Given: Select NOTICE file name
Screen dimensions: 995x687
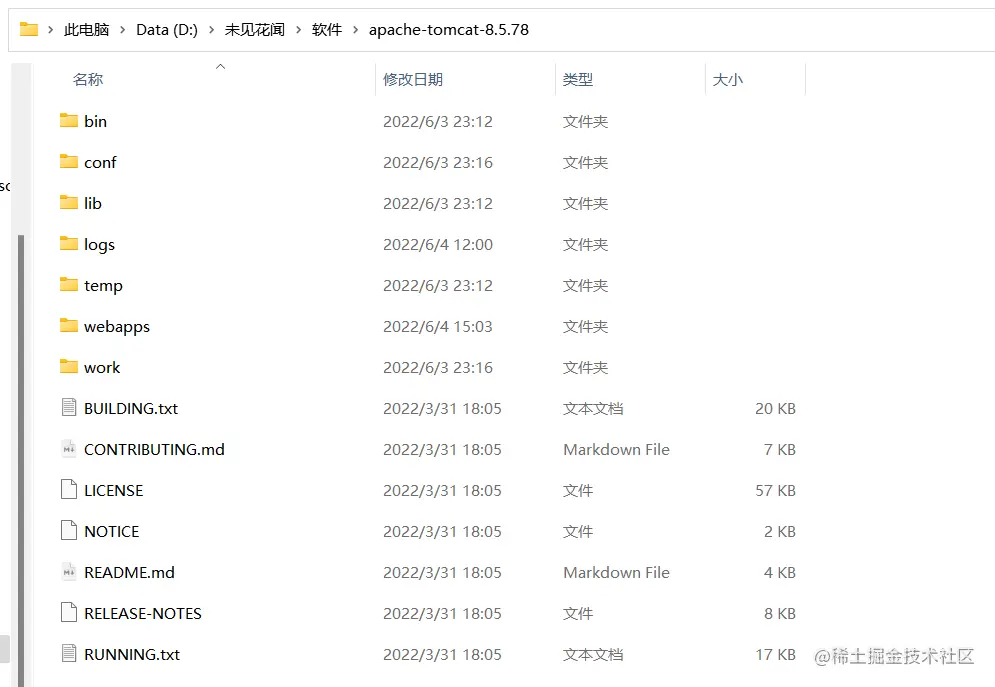Looking at the screenshot, I should pyautogui.click(x=112, y=531).
